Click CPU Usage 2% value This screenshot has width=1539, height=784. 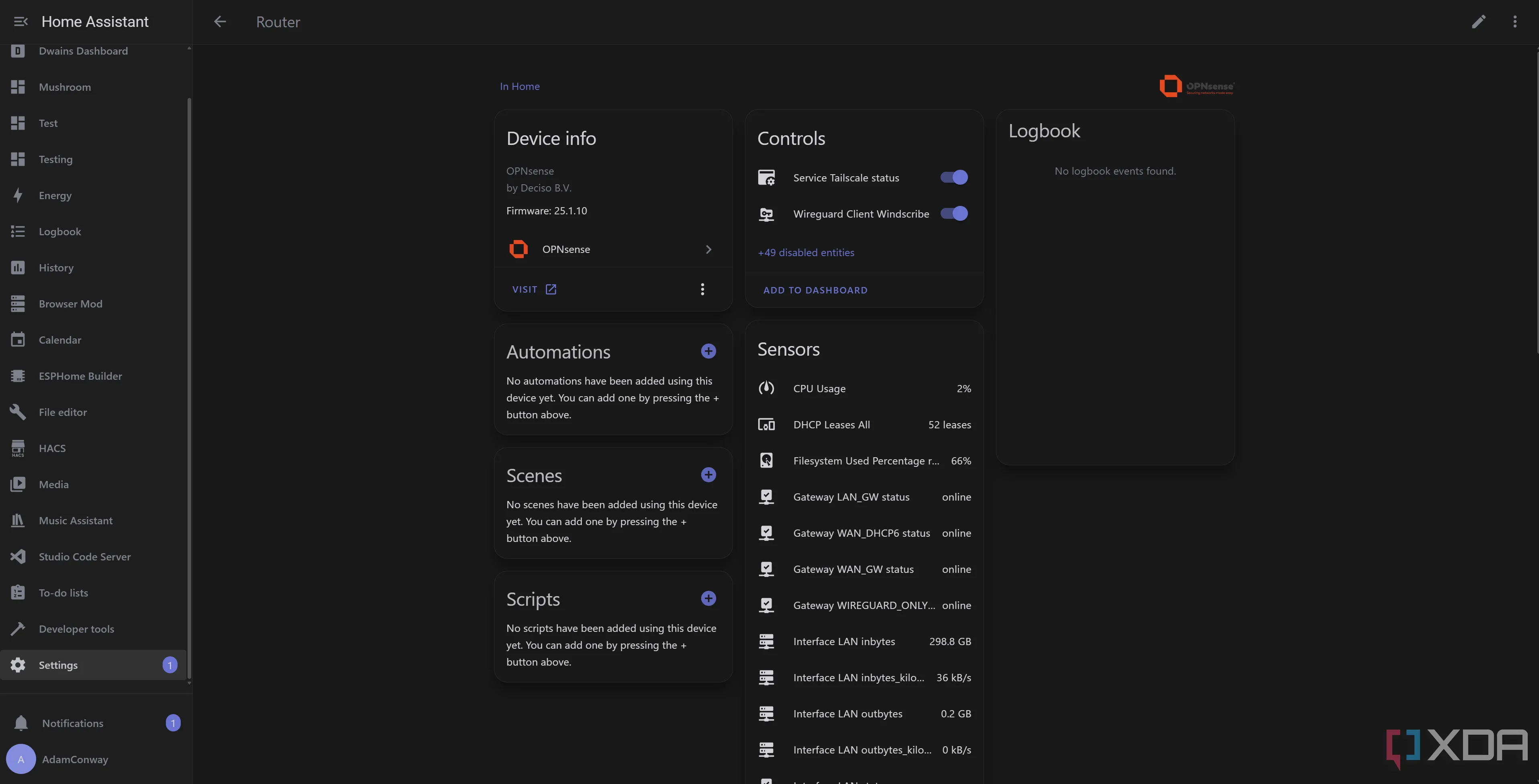(963, 389)
